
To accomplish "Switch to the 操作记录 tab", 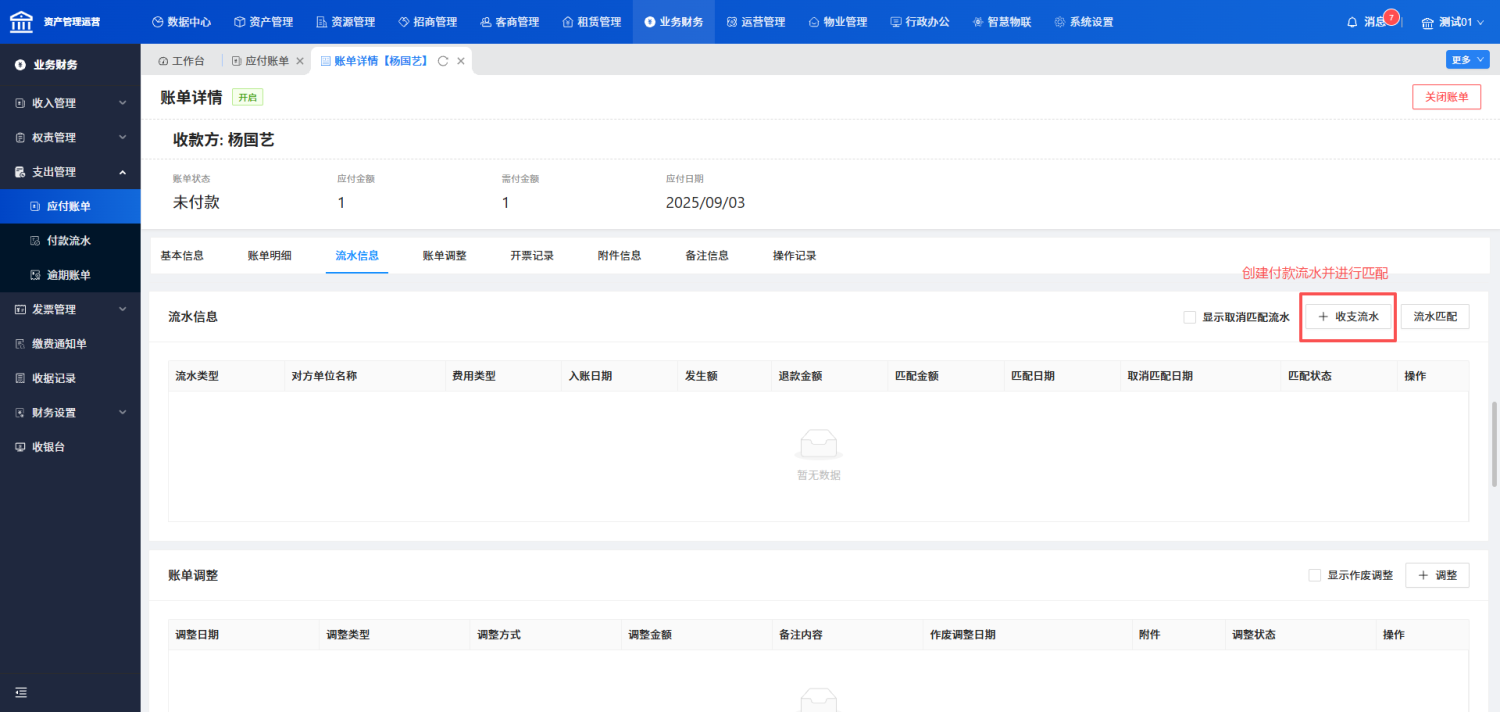I will [795, 255].
